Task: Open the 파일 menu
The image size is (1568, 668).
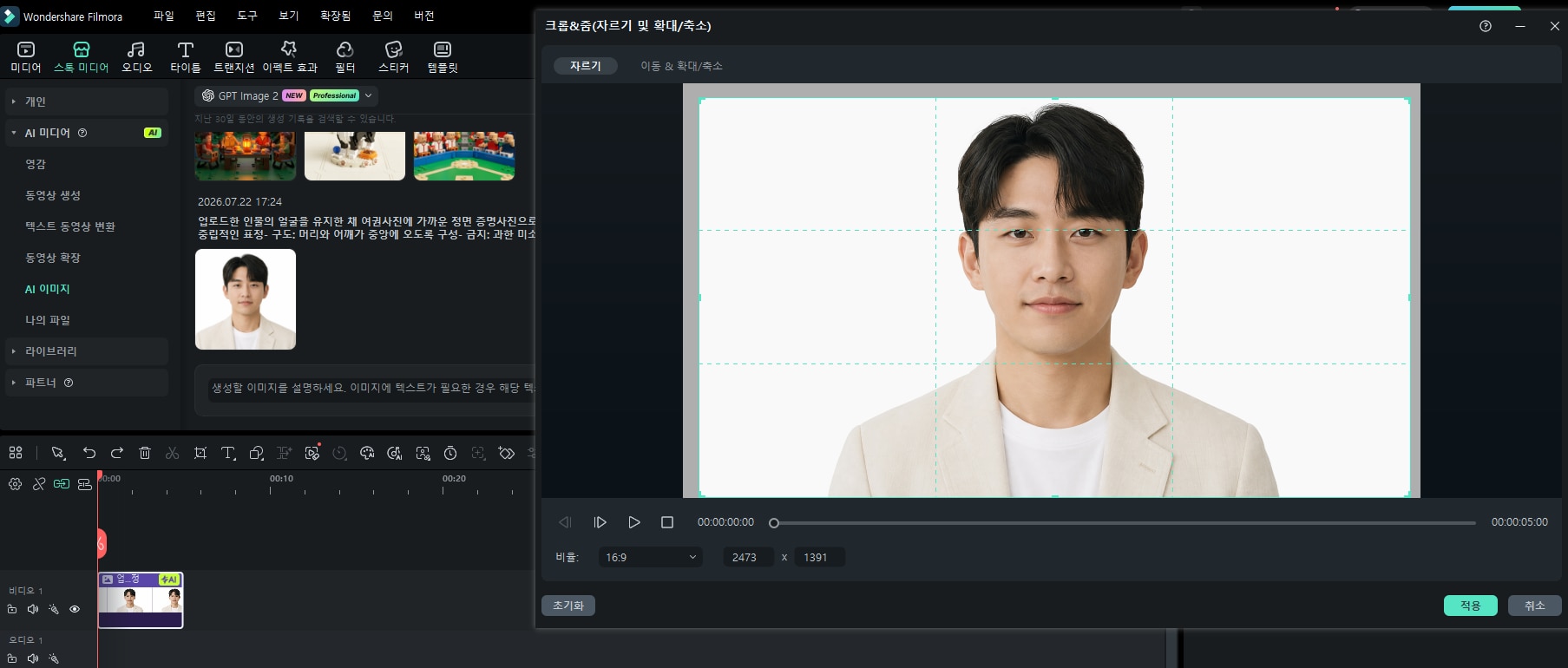Action: click(163, 16)
